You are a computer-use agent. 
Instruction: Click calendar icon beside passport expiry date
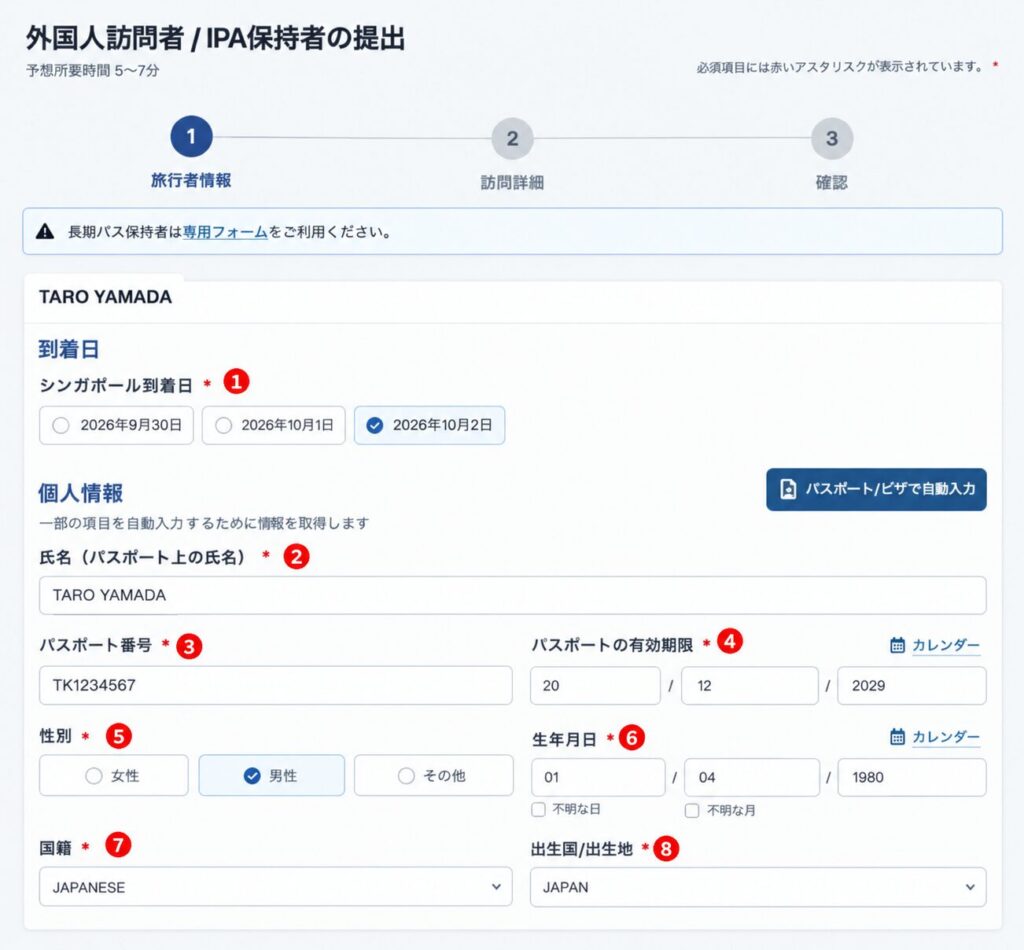pos(897,645)
